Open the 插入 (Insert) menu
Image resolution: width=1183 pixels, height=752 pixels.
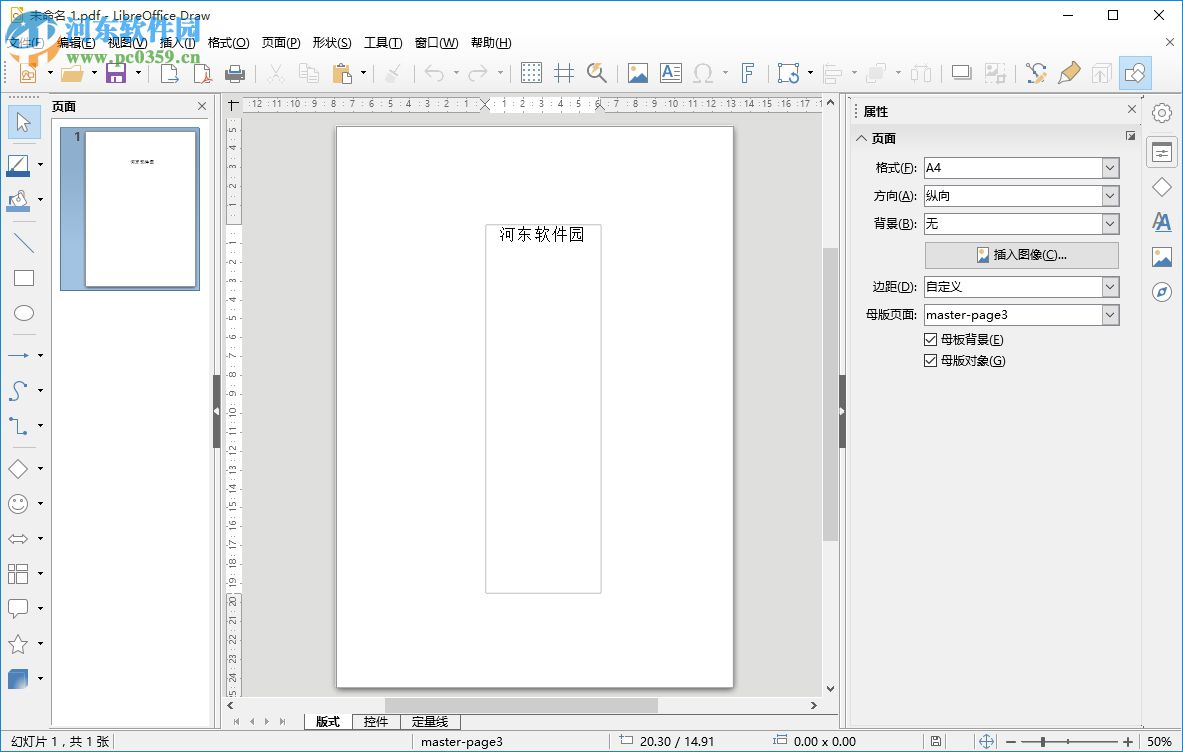pyautogui.click(x=175, y=43)
